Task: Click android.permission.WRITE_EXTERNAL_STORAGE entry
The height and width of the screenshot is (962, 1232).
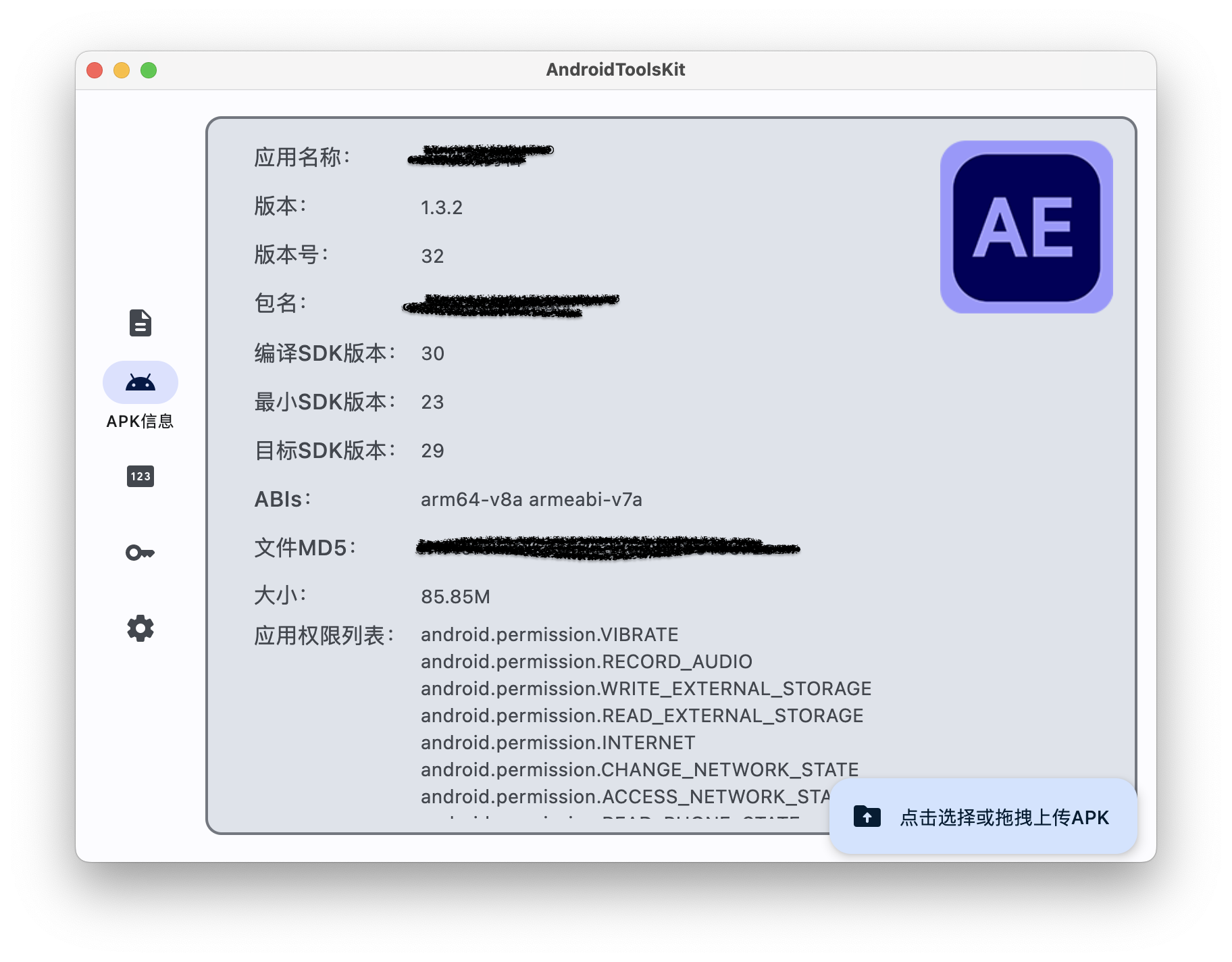Action: 646,688
